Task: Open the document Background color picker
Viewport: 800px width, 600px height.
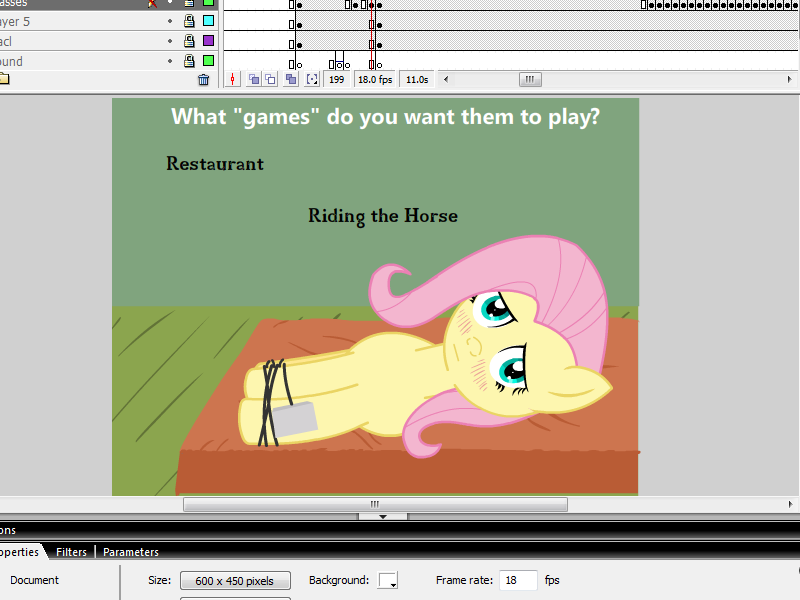Action: coord(388,581)
